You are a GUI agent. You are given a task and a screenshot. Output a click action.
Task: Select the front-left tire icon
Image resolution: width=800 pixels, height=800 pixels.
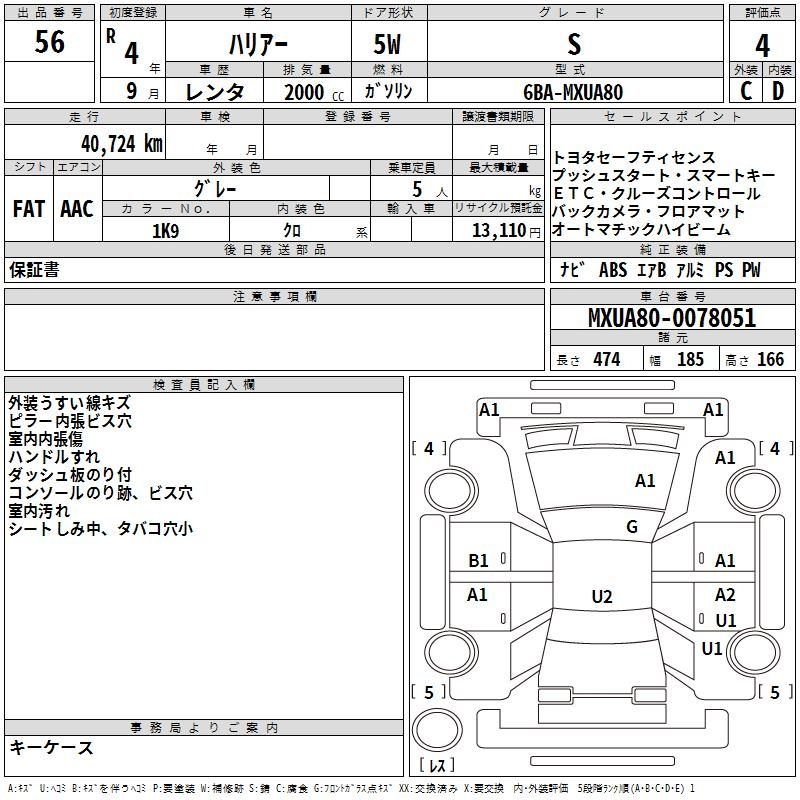coord(451,492)
